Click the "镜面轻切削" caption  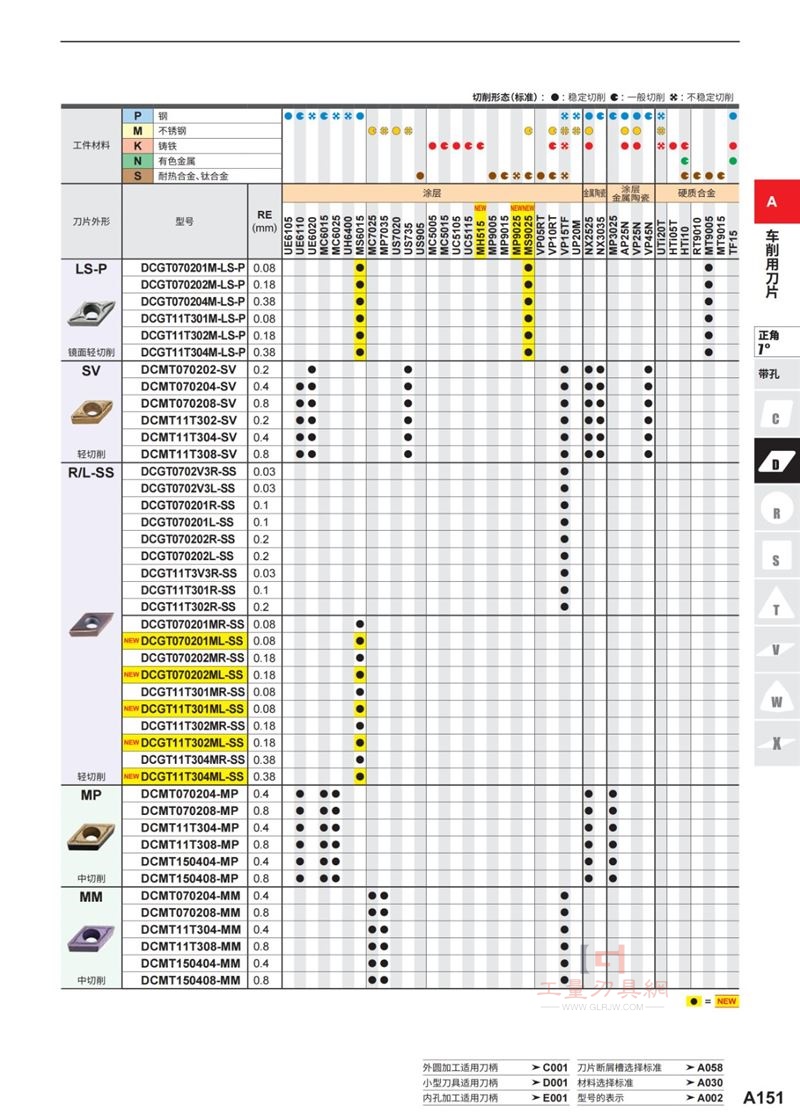(91, 352)
